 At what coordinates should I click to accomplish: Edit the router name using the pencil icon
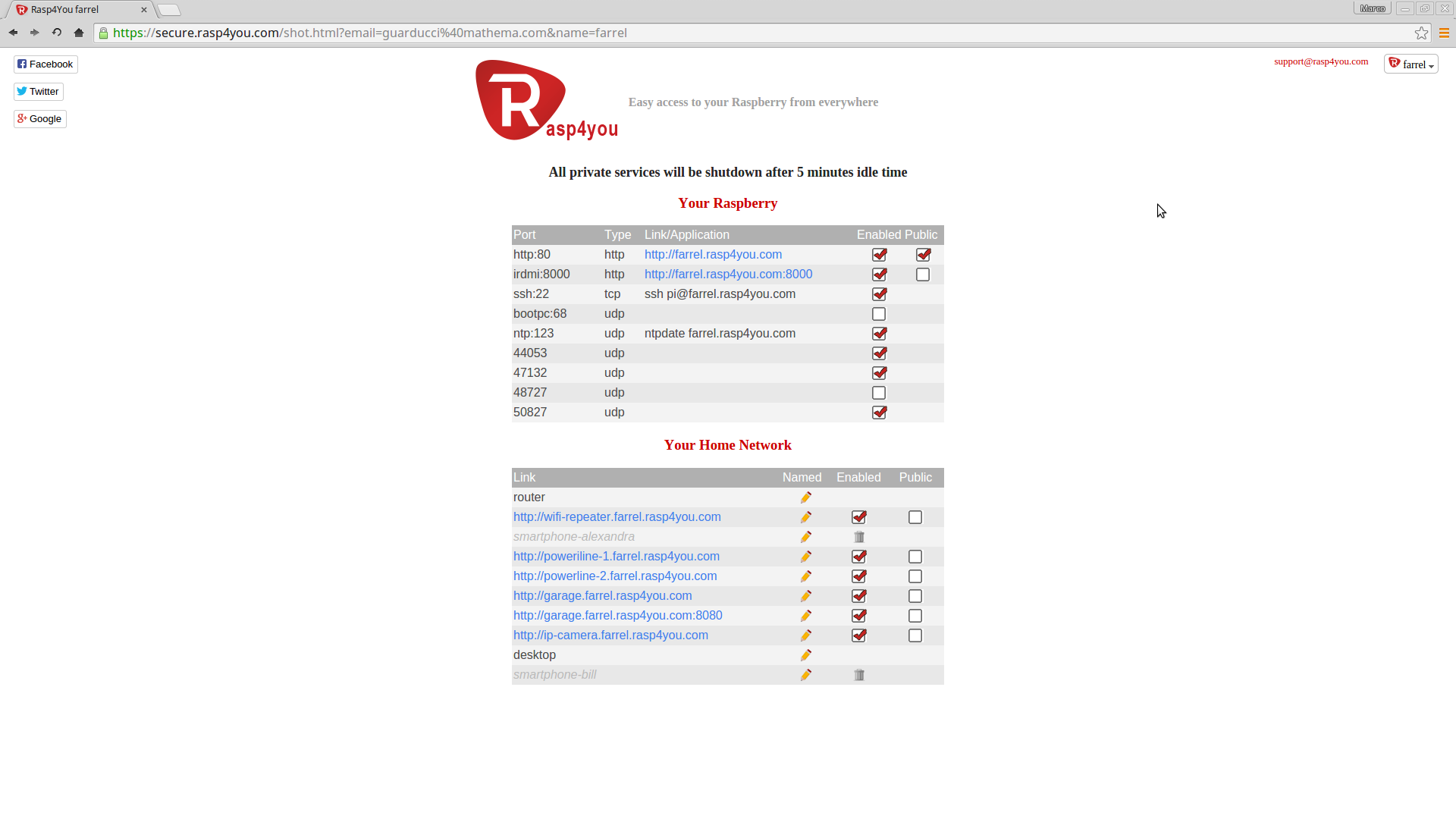click(x=805, y=497)
